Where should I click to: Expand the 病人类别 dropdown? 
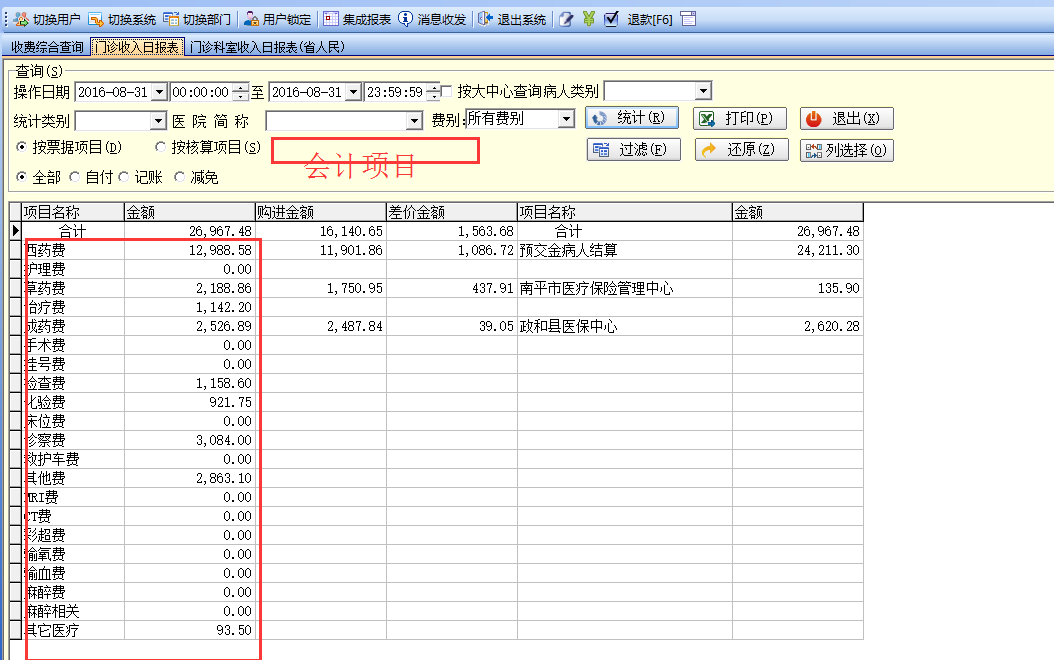(703, 90)
